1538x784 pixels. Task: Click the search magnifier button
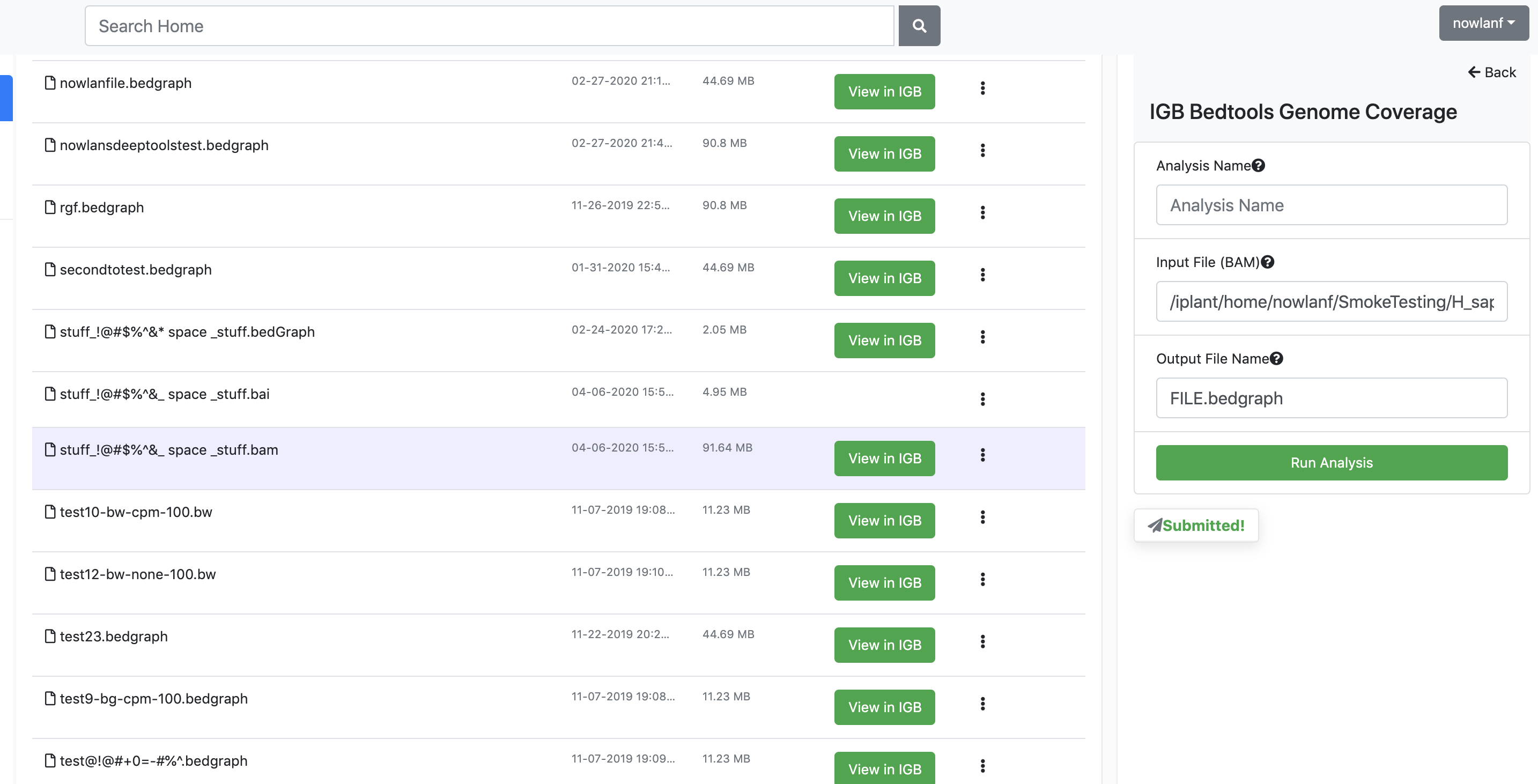(x=919, y=26)
